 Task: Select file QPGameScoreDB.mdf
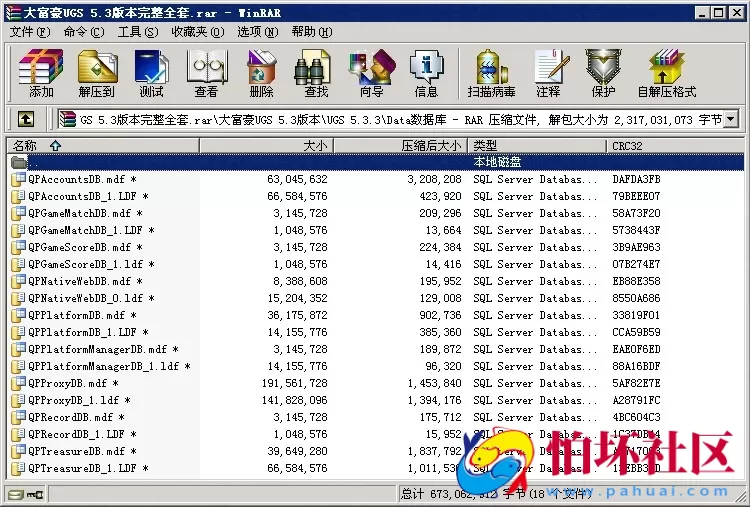point(85,247)
